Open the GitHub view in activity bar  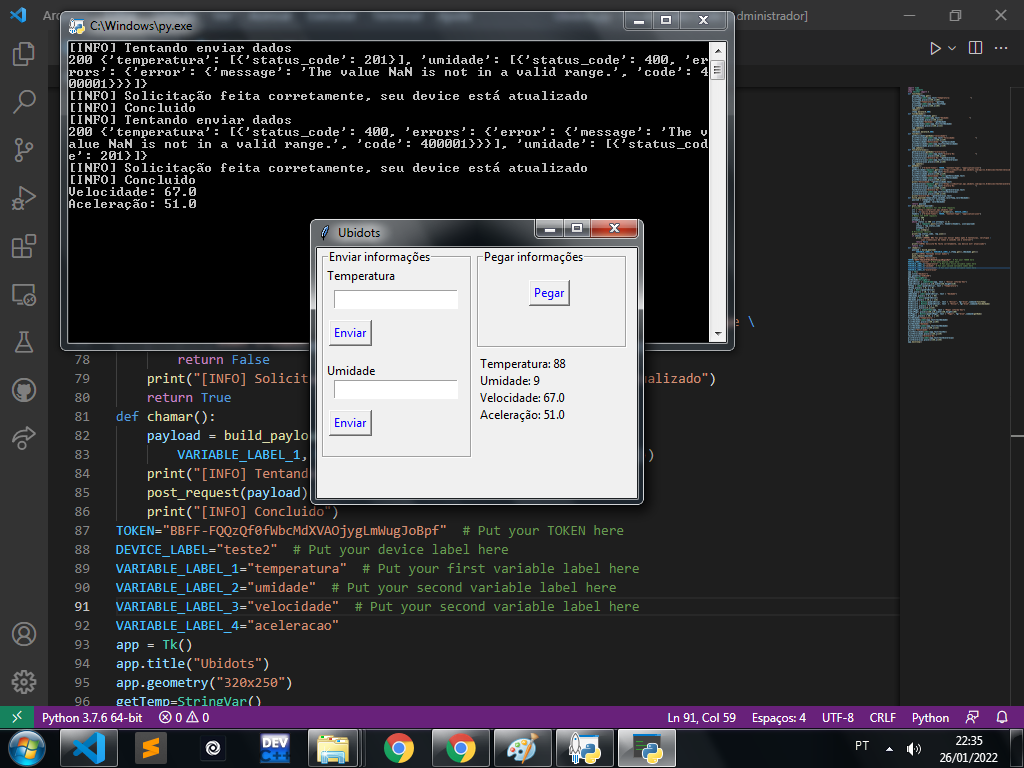pyautogui.click(x=24, y=391)
